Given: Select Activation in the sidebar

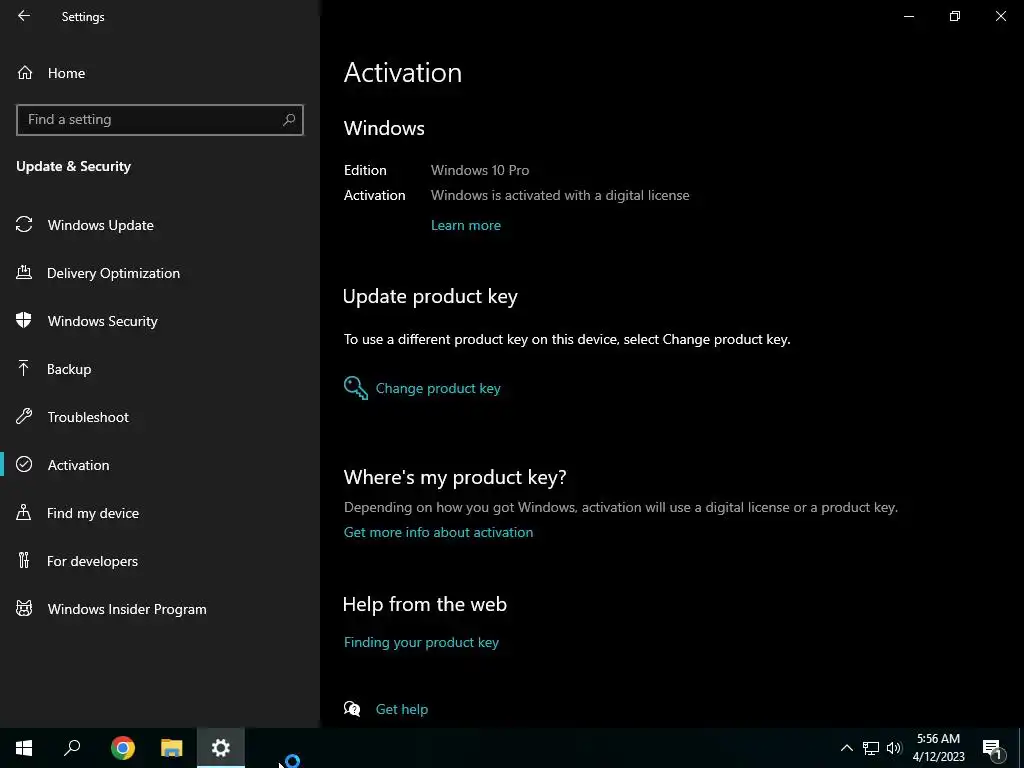Looking at the screenshot, I should [160, 465].
